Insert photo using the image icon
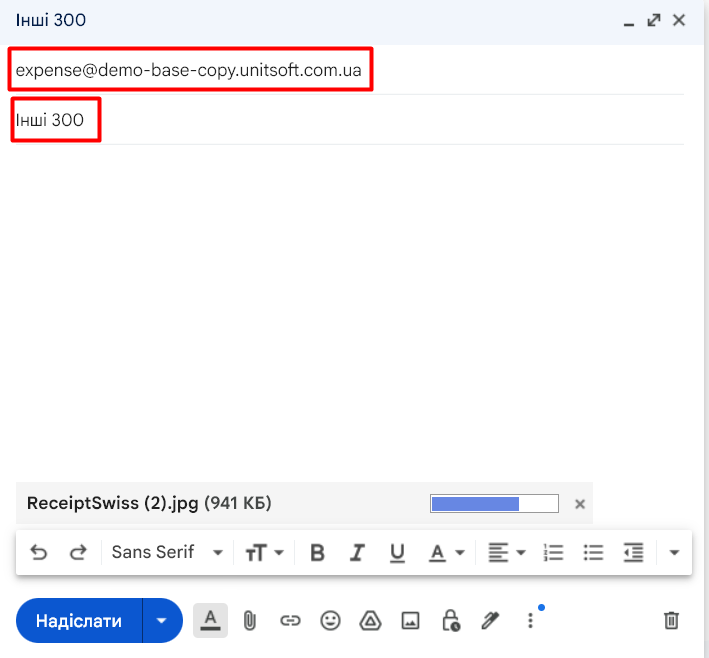Viewport: 709px width, 658px height. pos(410,621)
